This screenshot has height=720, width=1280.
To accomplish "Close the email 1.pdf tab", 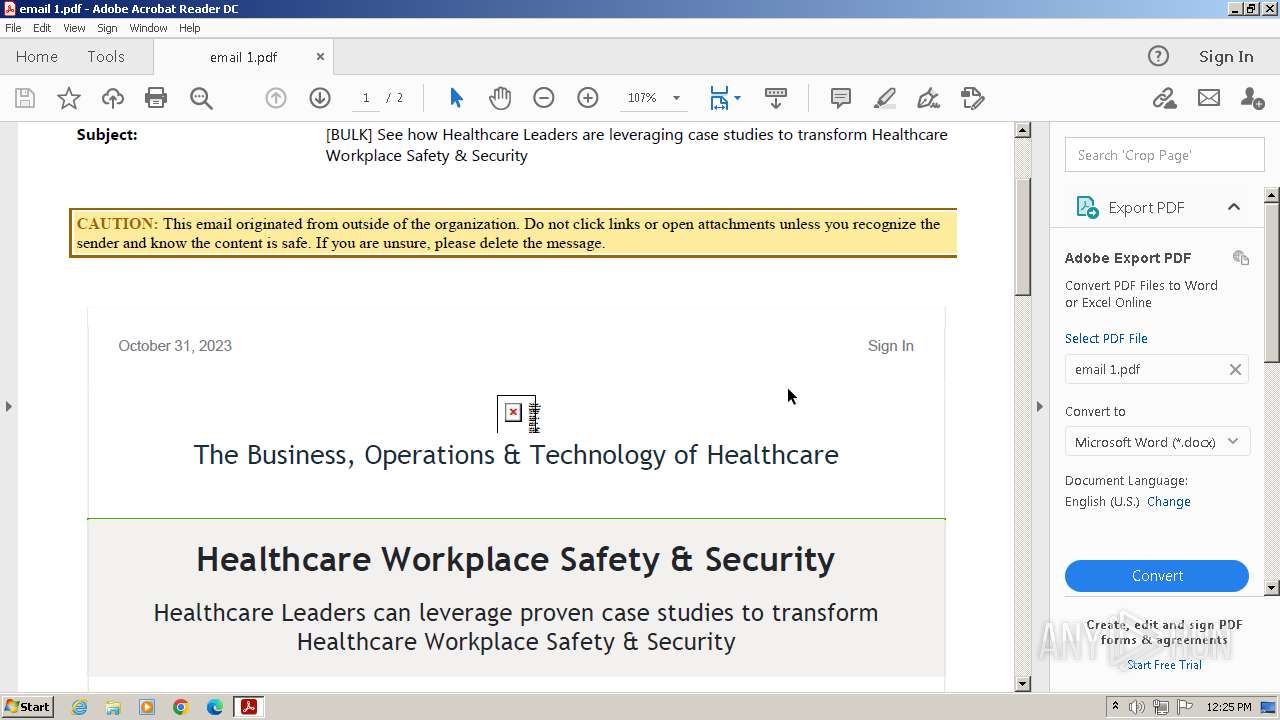I will (320, 57).
